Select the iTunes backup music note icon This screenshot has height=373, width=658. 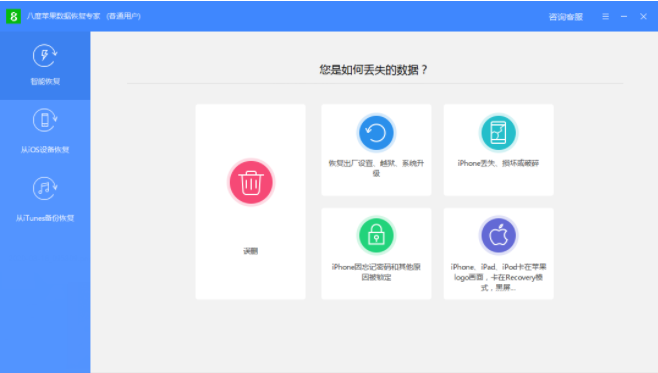pyautogui.click(x=45, y=188)
